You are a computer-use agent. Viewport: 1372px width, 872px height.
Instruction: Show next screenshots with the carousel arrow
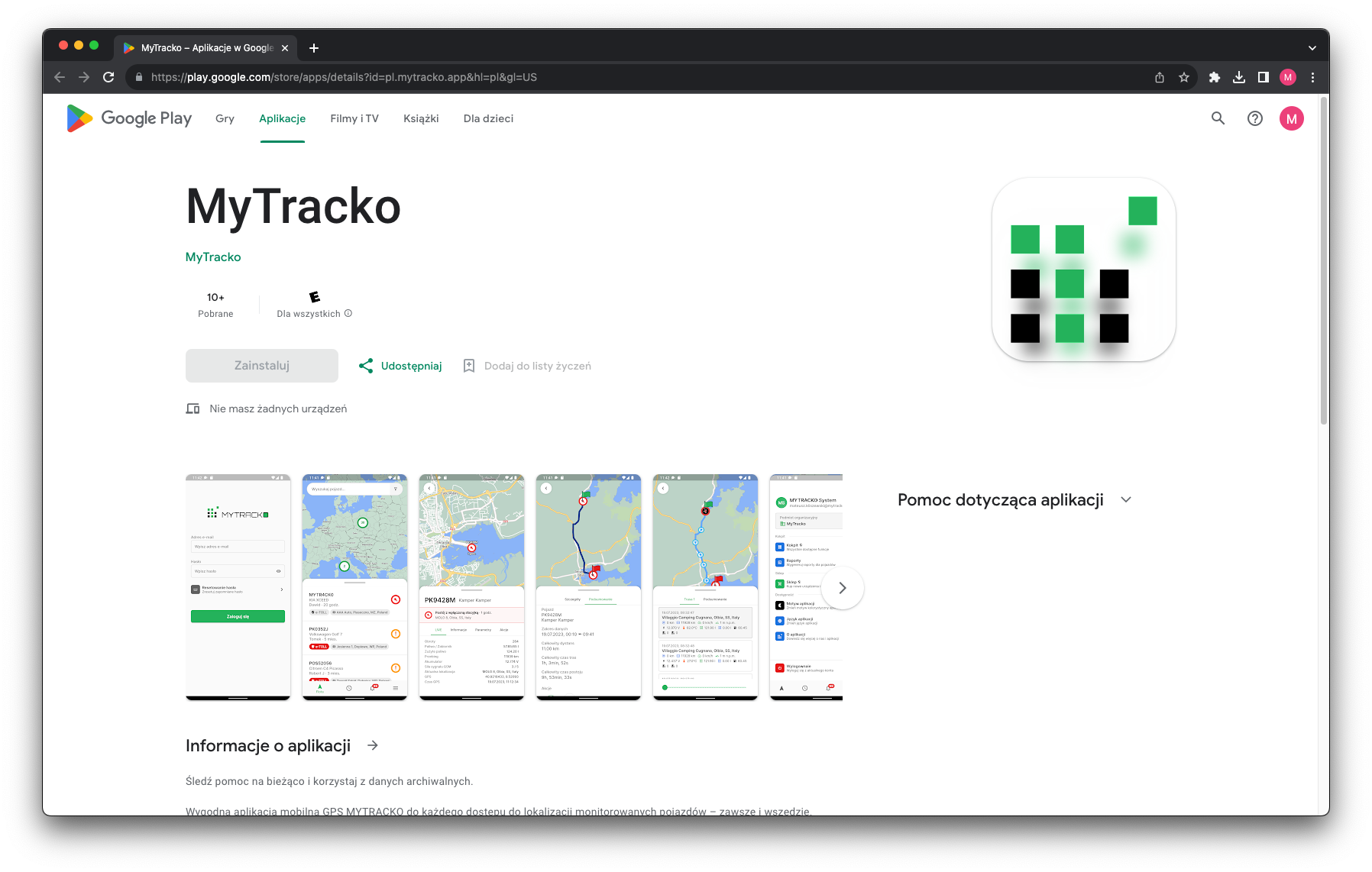click(843, 588)
